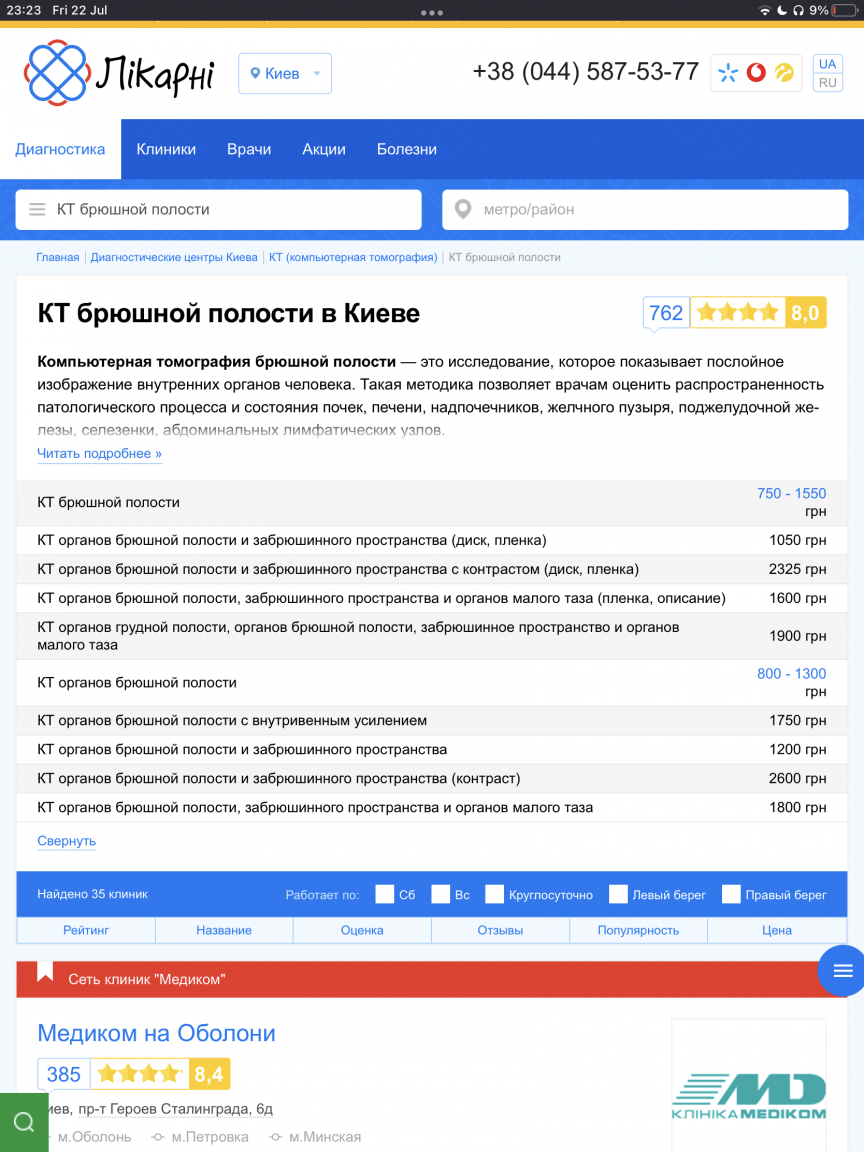
Task: Click the 1900 грн price cell
Action: pos(798,636)
